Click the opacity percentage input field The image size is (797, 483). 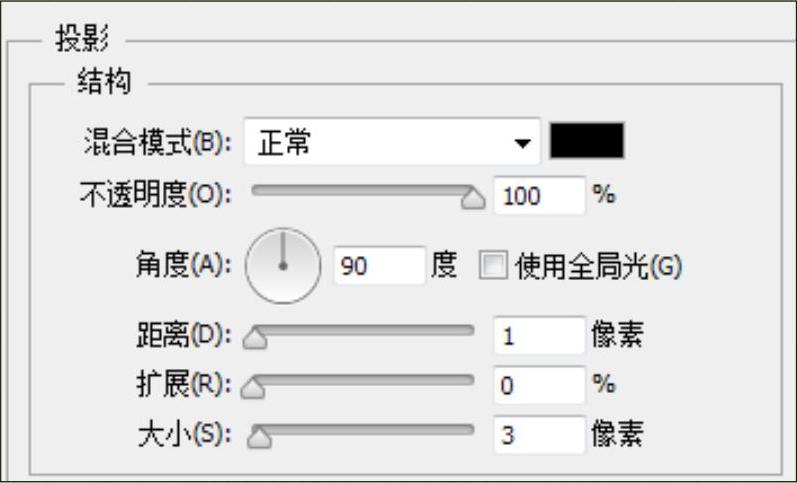538,195
